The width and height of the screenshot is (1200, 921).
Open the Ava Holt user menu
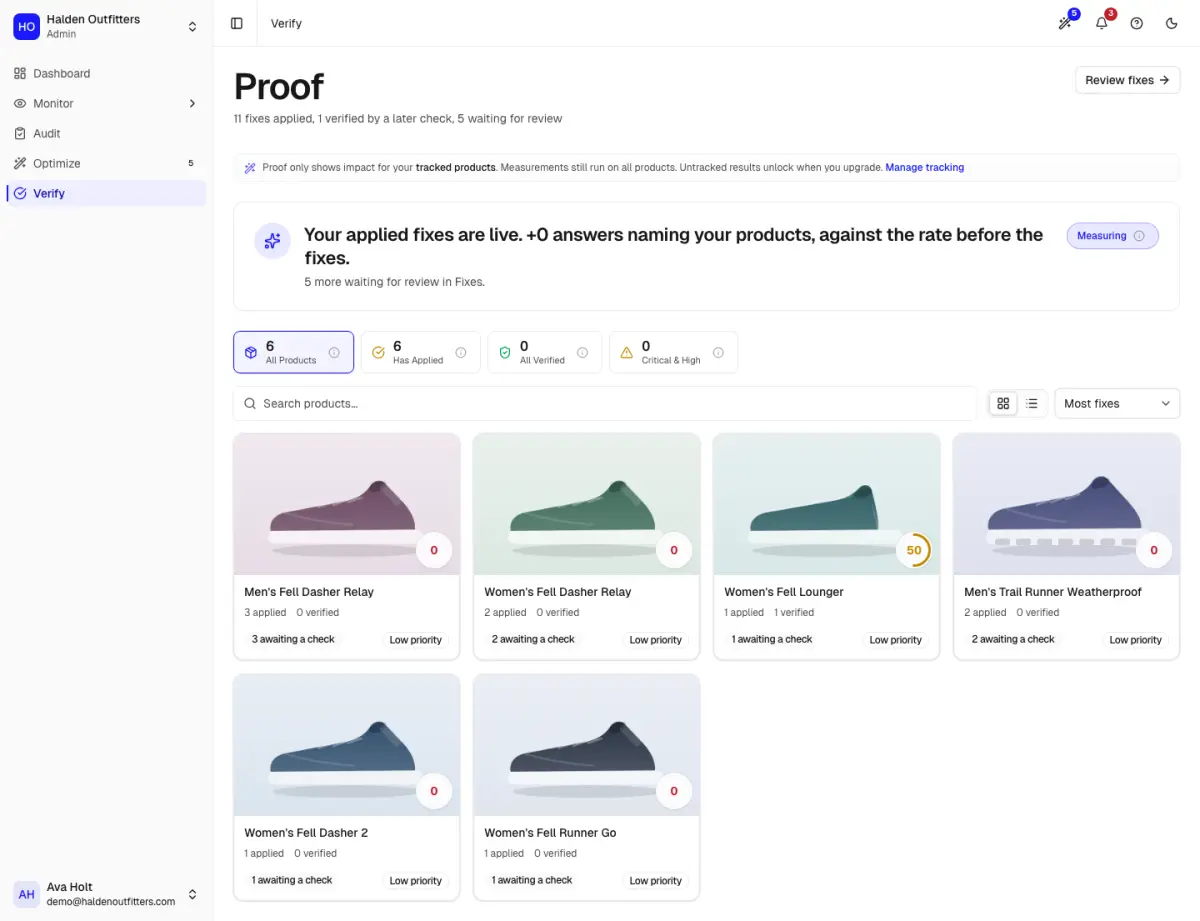[106, 894]
